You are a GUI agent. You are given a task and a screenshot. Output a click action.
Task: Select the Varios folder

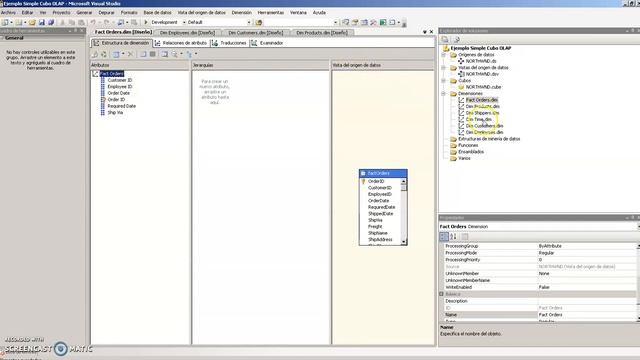tap(464, 159)
